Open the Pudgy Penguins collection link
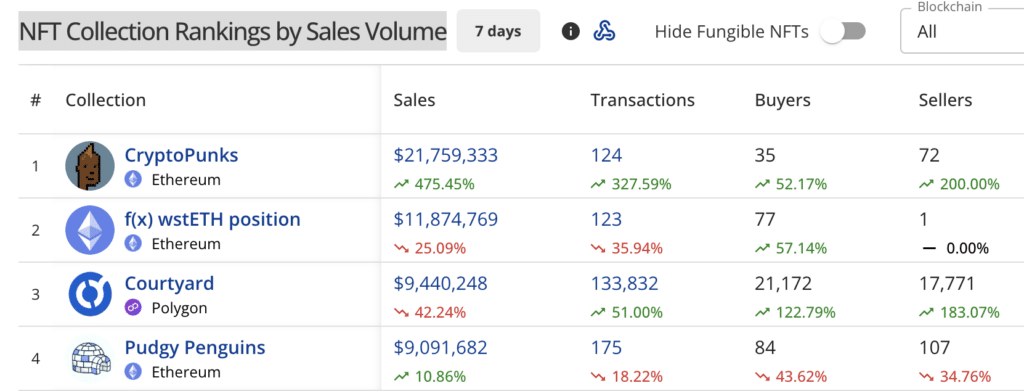This screenshot has height=391, width=1024. [x=195, y=348]
